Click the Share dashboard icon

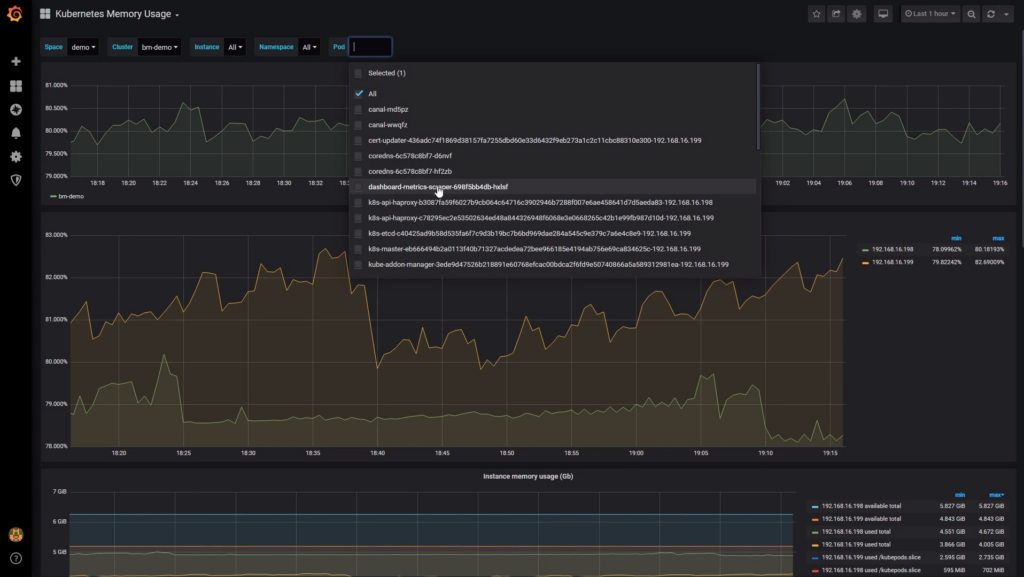pos(837,14)
